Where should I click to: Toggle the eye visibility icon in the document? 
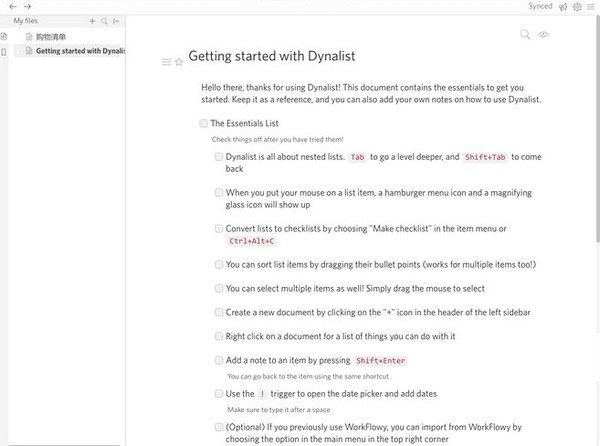click(544, 35)
